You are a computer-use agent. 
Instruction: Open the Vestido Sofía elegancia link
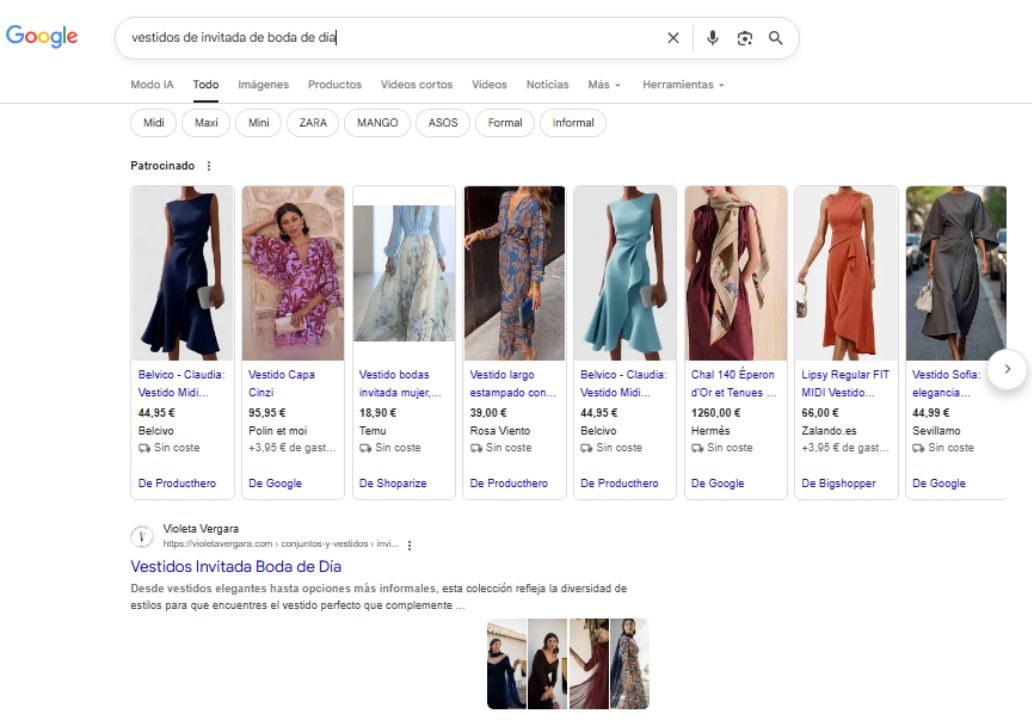click(x=946, y=384)
